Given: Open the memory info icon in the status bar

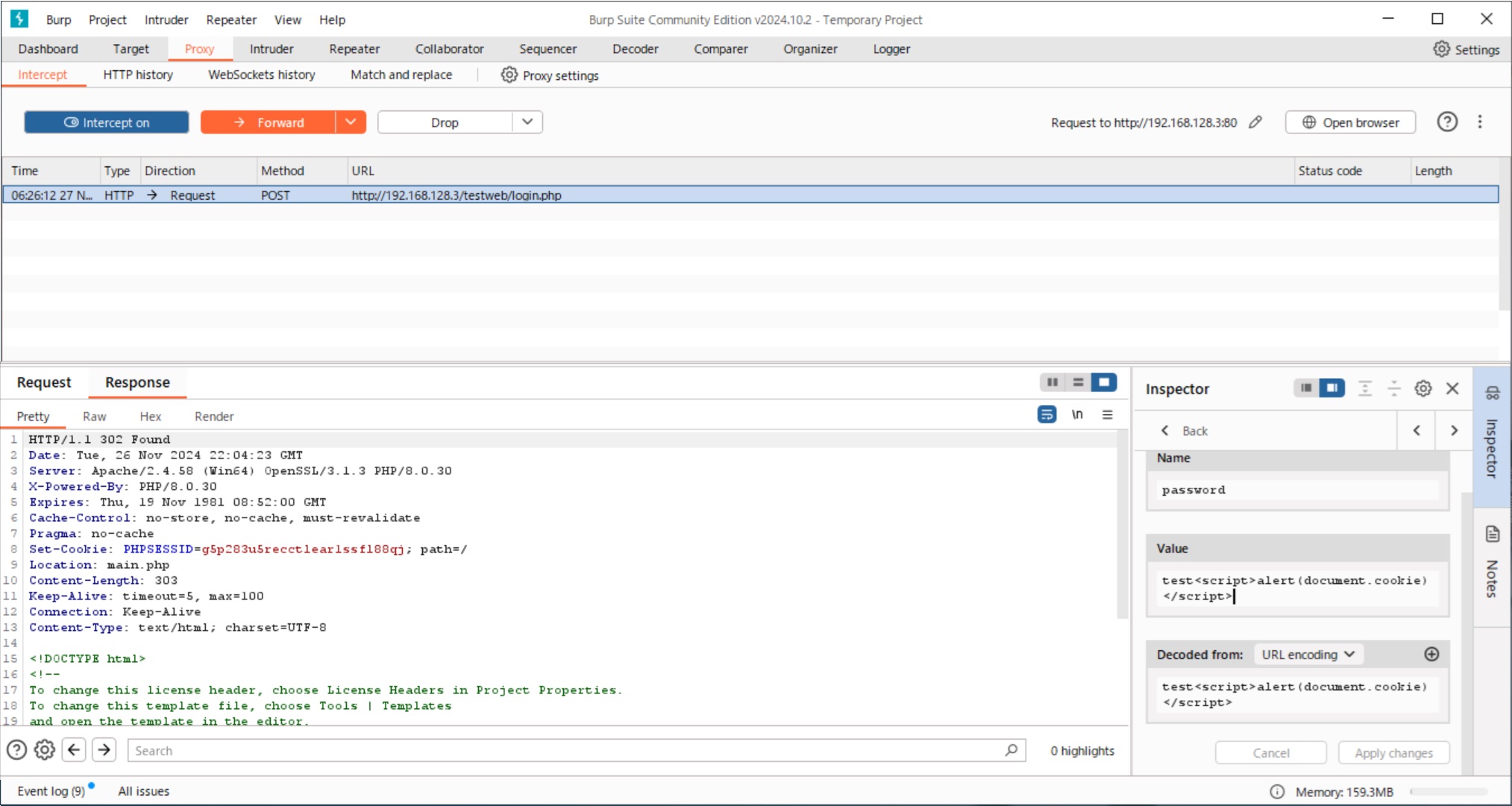Looking at the screenshot, I should pyautogui.click(x=1276, y=792).
